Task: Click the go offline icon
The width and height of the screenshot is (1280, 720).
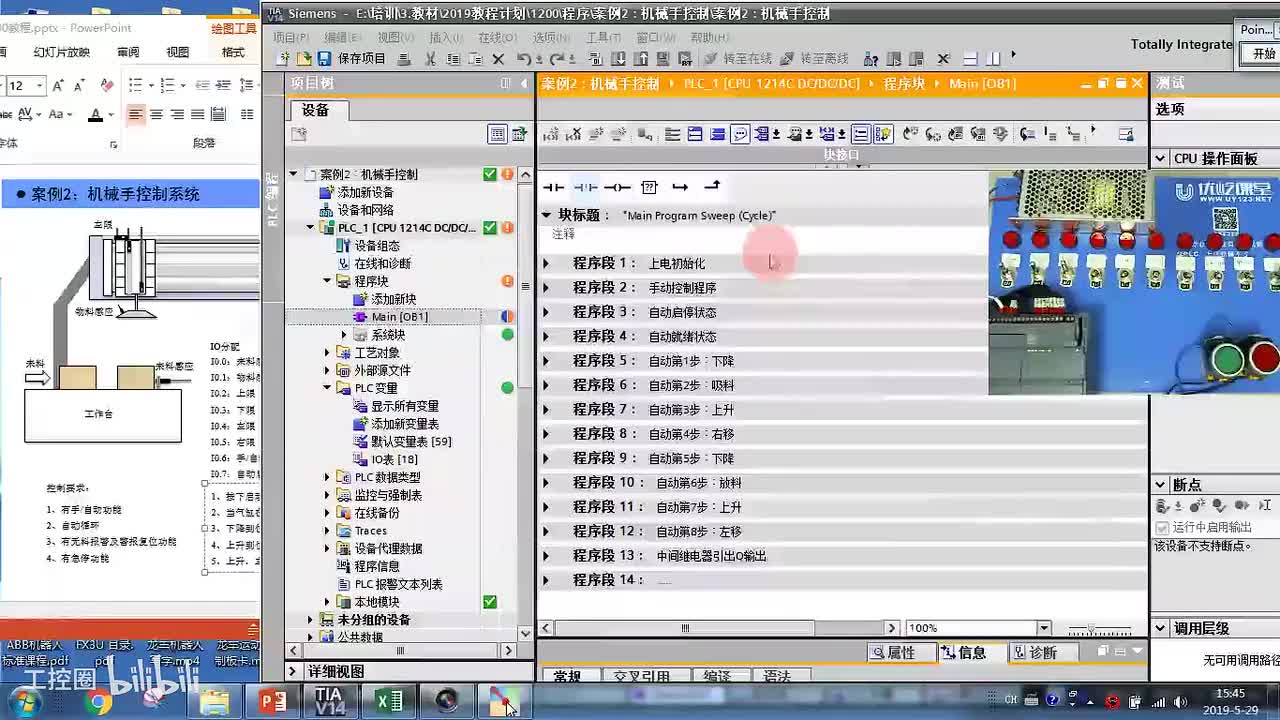Action: click(x=788, y=59)
